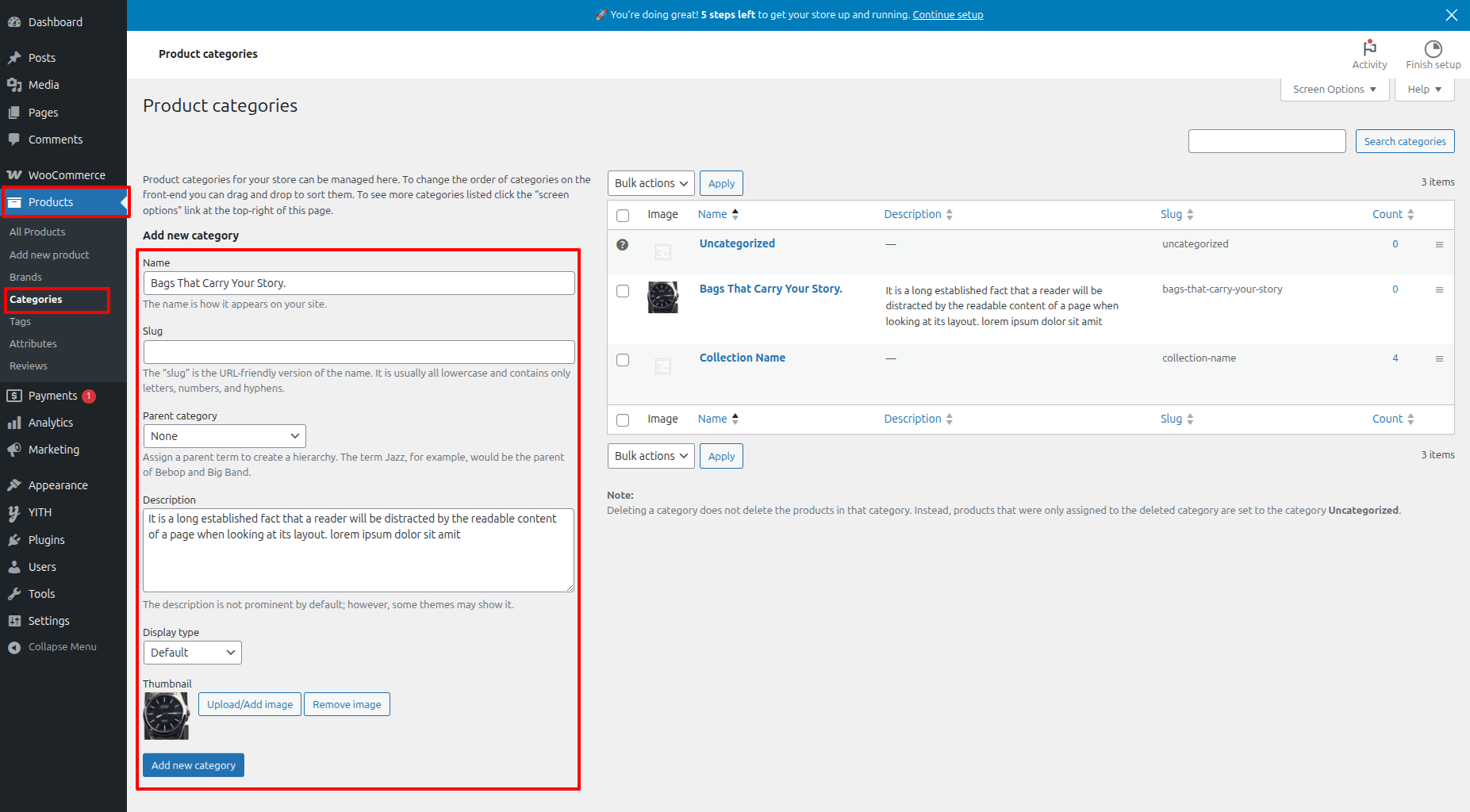
Task: Click the Marketing megaphone icon
Action: [14, 450]
